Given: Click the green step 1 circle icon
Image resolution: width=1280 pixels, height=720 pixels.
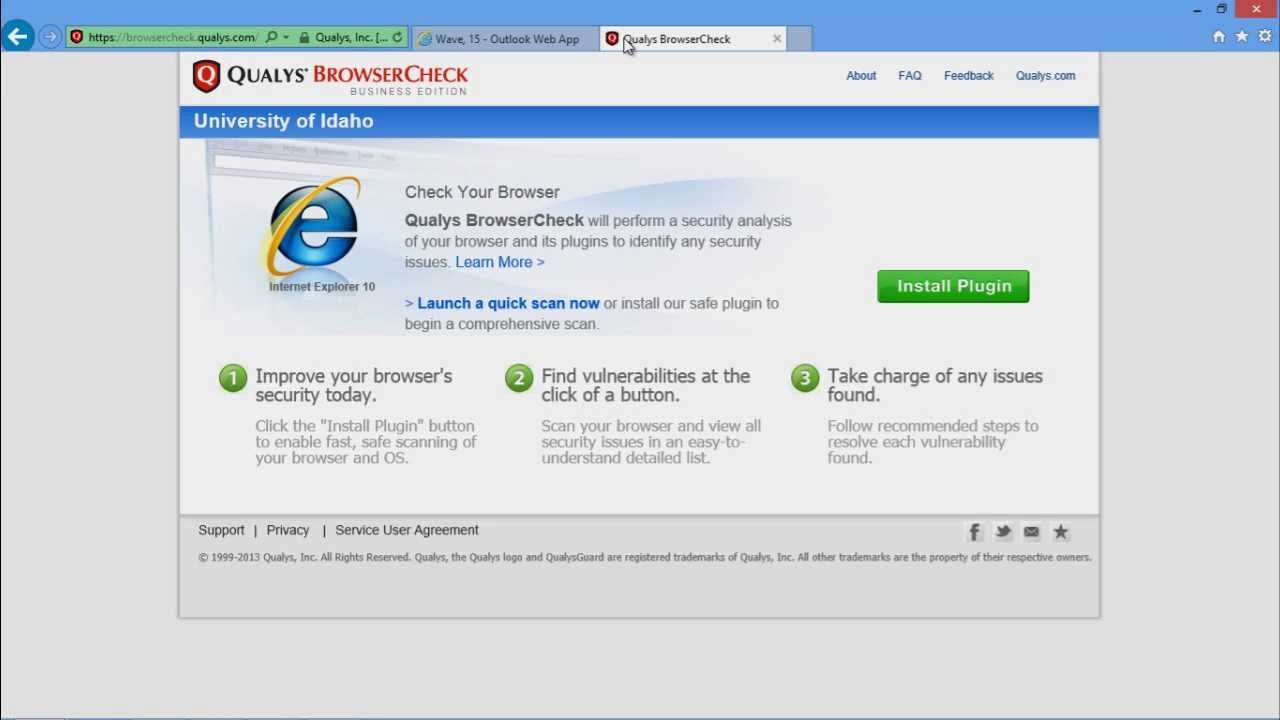Looking at the screenshot, I should 233,378.
